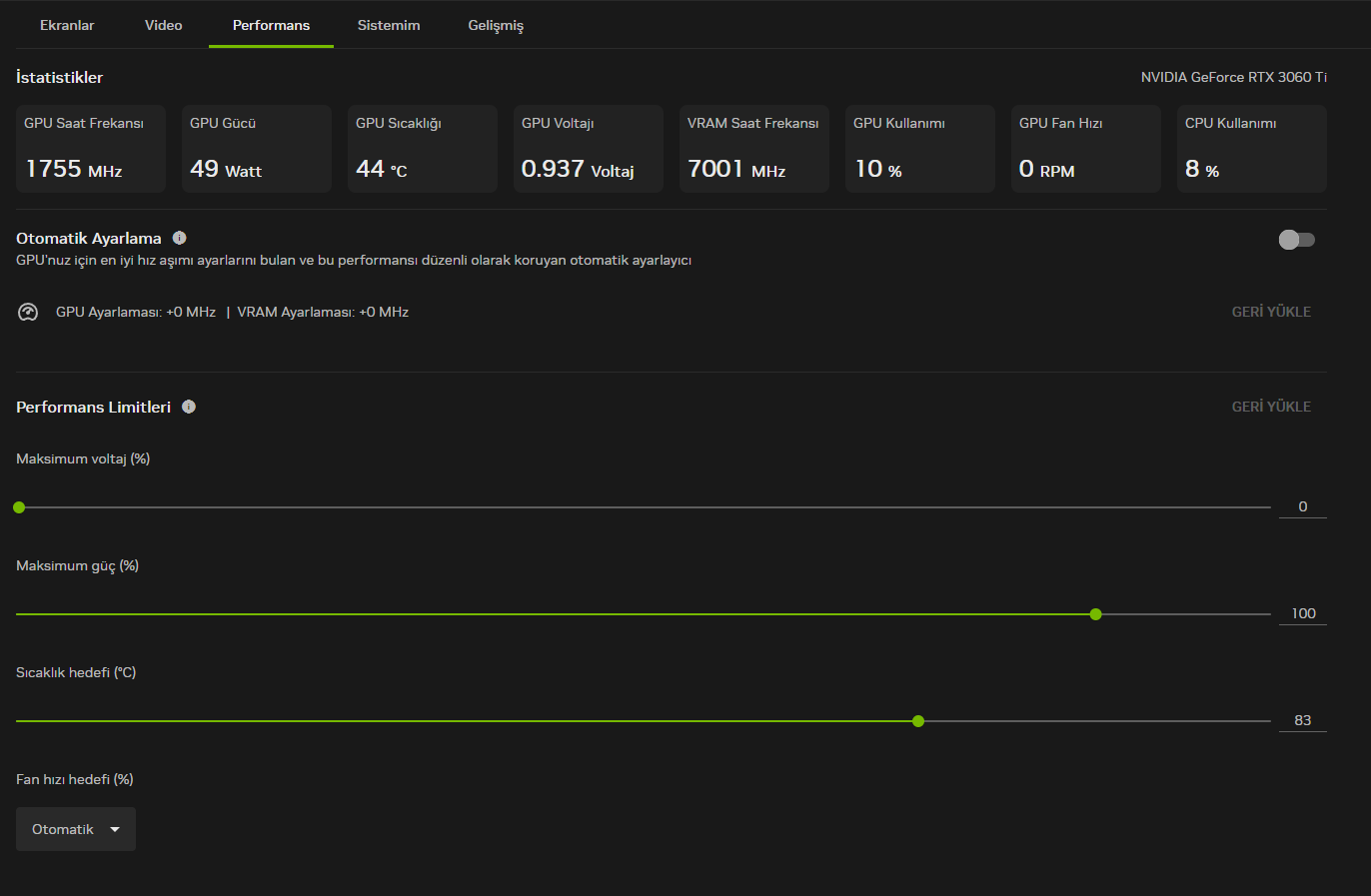This screenshot has height=896, width=1371.
Task: Open the Otomatik fan speed dropdown
Action: click(x=76, y=829)
